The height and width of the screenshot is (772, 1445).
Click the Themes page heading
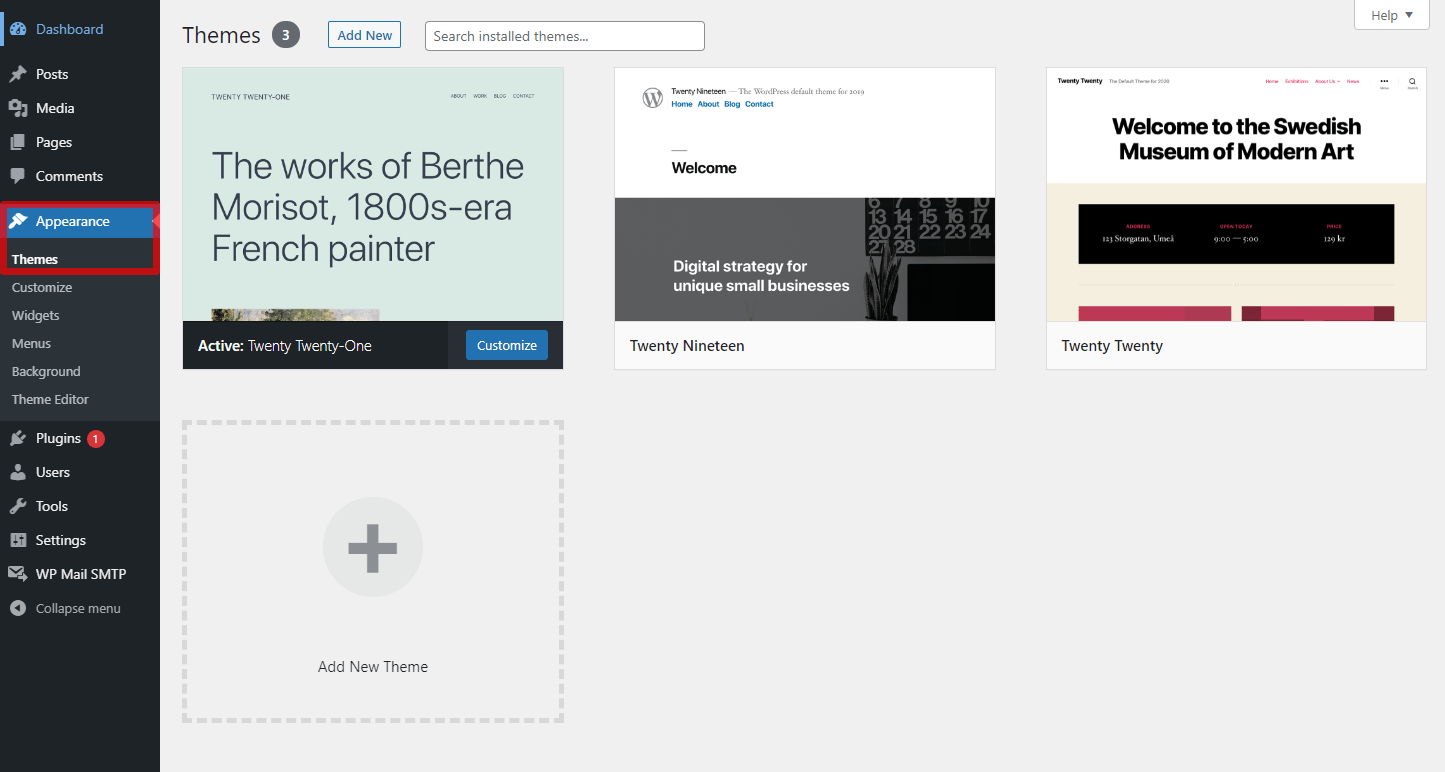(222, 35)
